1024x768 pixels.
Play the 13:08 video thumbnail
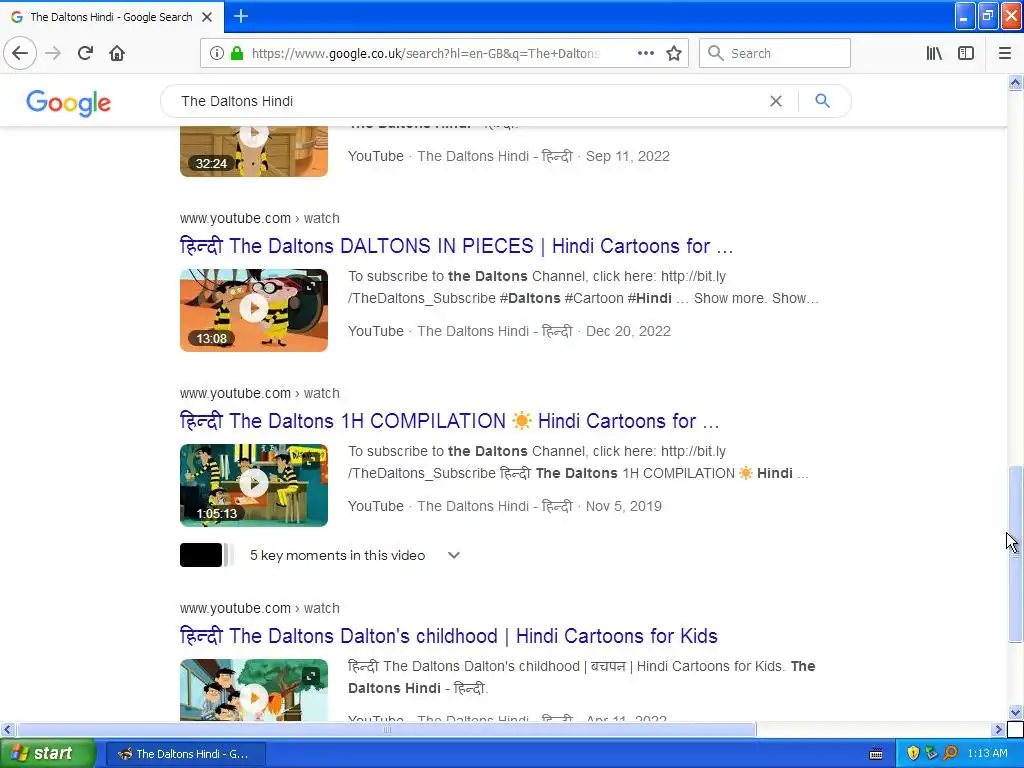[254, 310]
